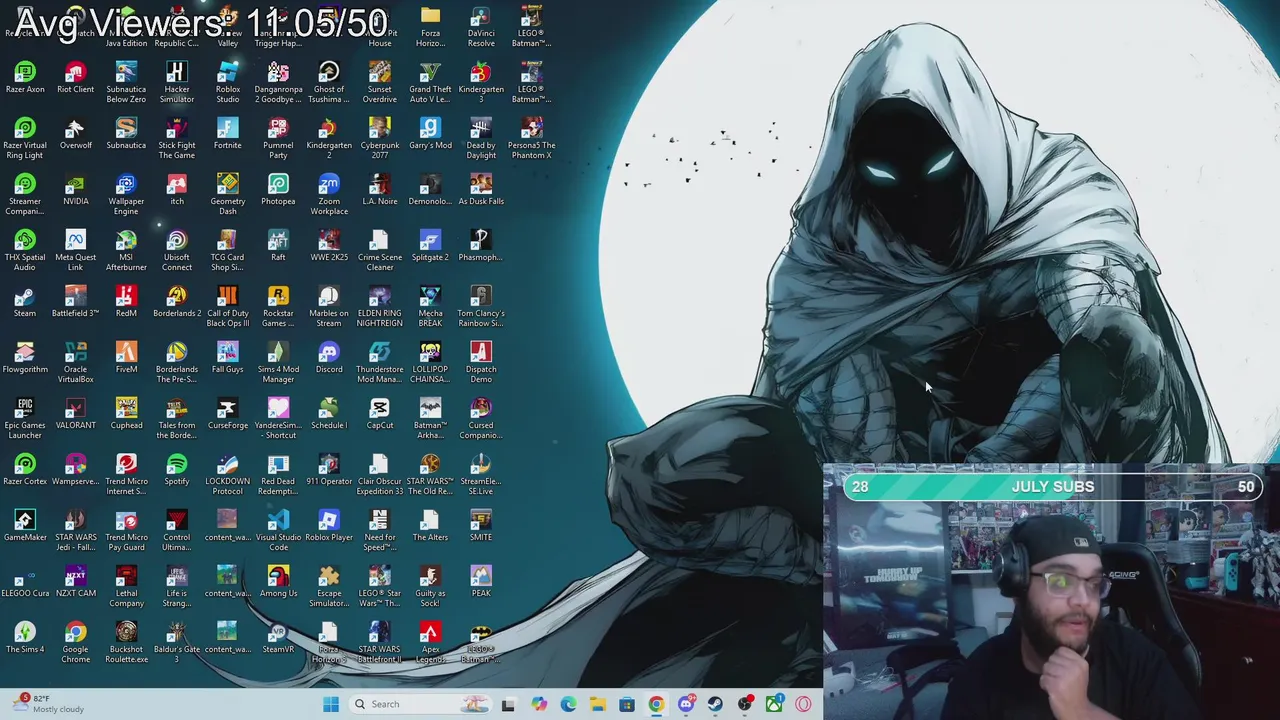The width and height of the screenshot is (1280, 720).
Task: Open SteamVR desktop icon
Action: (x=278, y=638)
